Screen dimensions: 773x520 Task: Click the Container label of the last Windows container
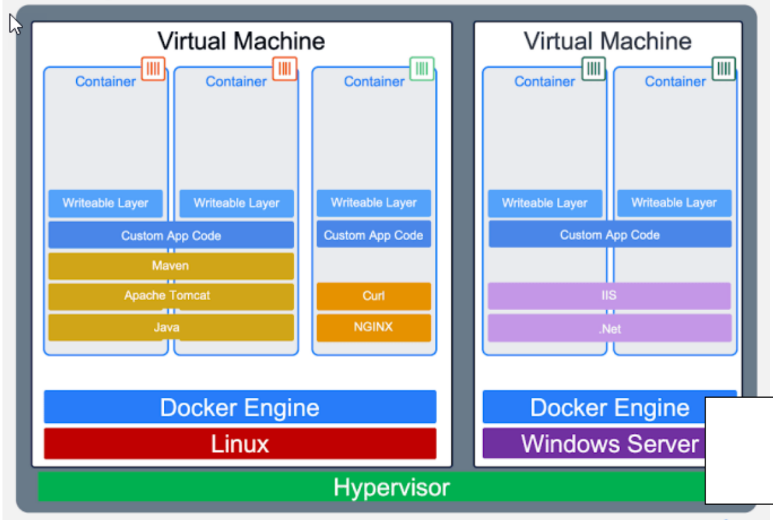click(675, 81)
